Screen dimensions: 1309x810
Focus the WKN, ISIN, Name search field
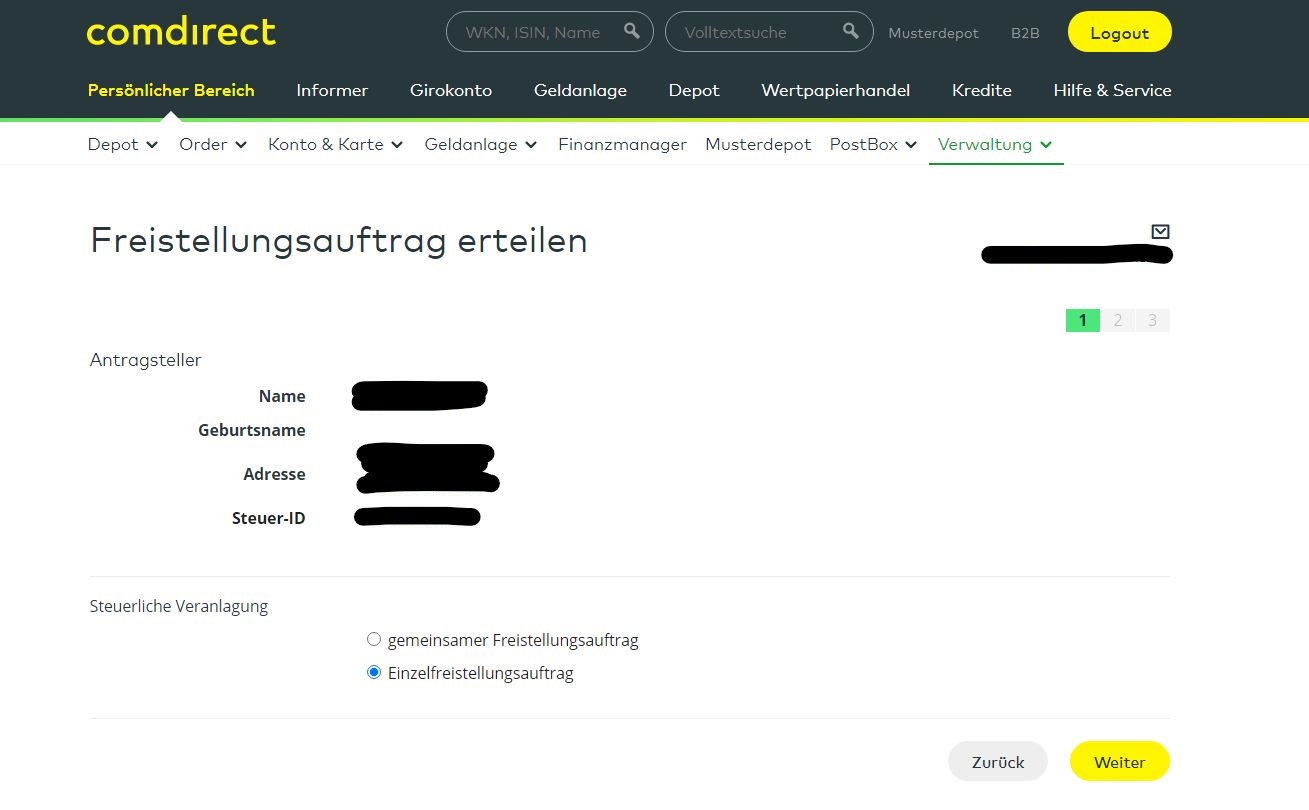tap(532, 32)
